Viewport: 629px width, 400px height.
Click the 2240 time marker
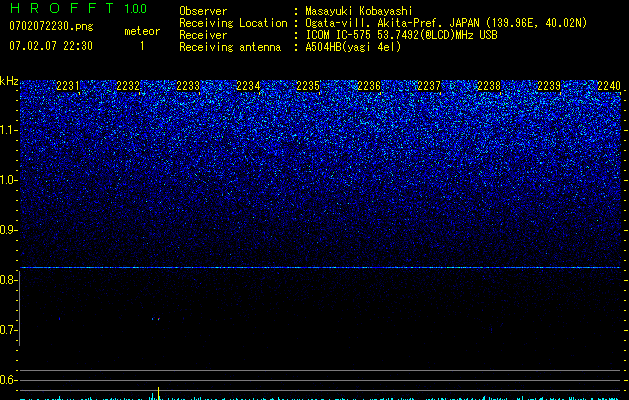[609, 86]
